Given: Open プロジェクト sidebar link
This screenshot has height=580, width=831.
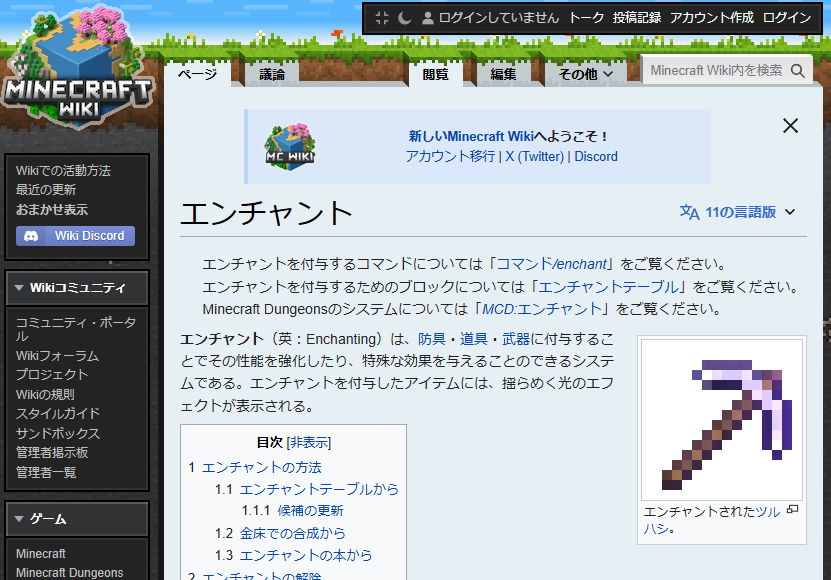Looking at the screenshot, I should 52,374.
